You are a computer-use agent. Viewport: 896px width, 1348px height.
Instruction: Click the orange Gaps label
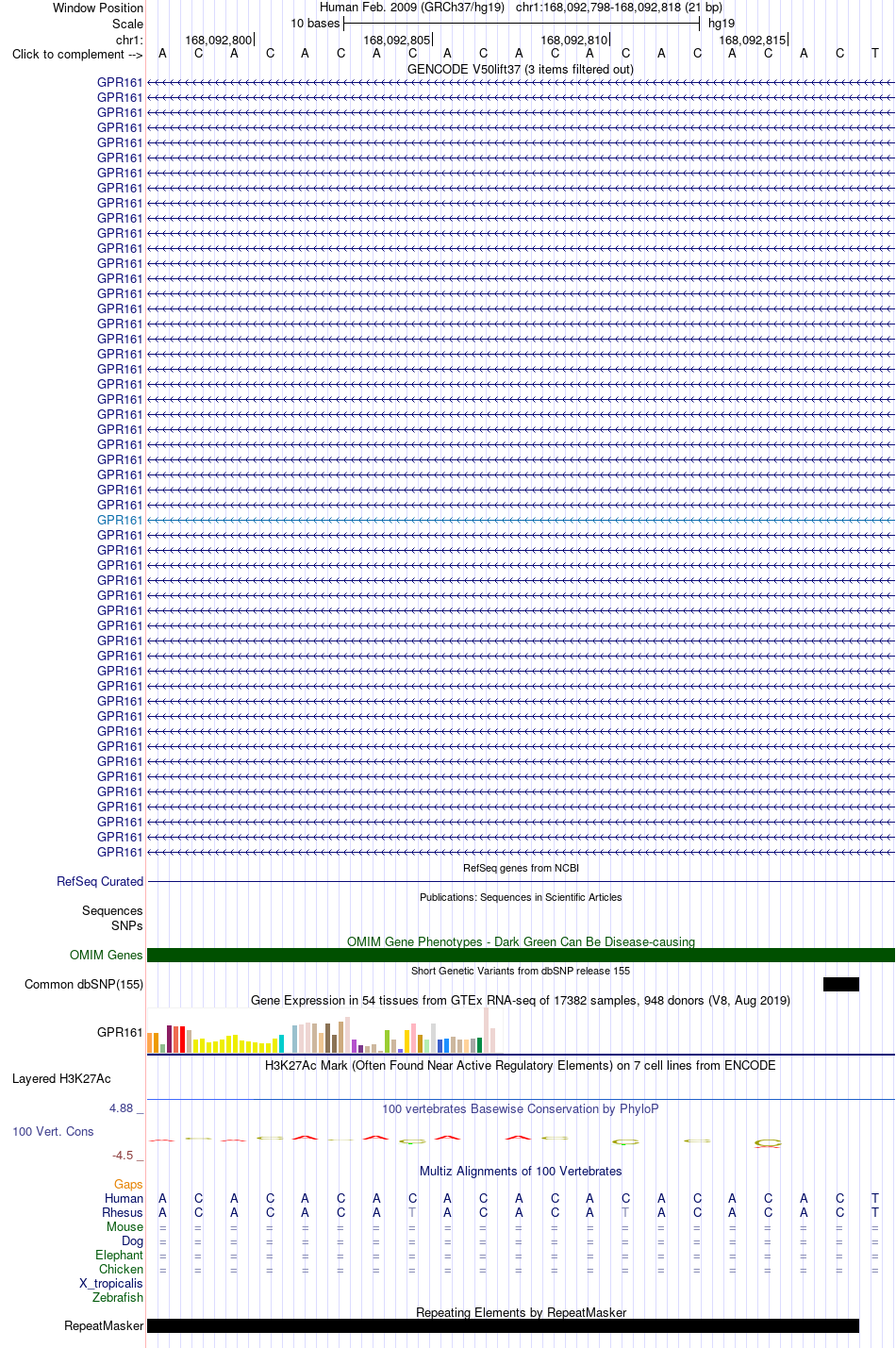(x=128, y=1184)
